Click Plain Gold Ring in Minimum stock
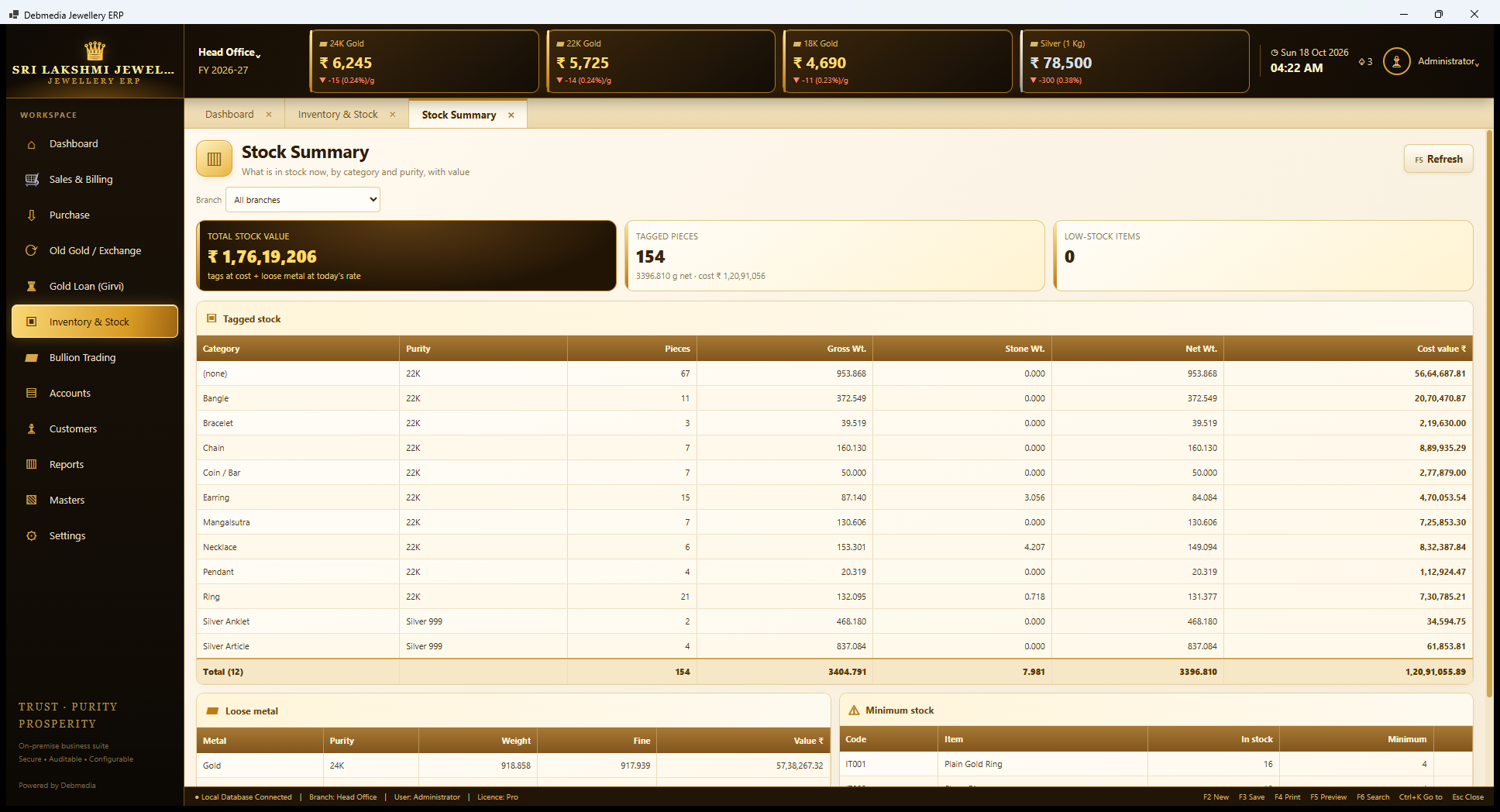1500x812 pixels. (x=973, y=764)
